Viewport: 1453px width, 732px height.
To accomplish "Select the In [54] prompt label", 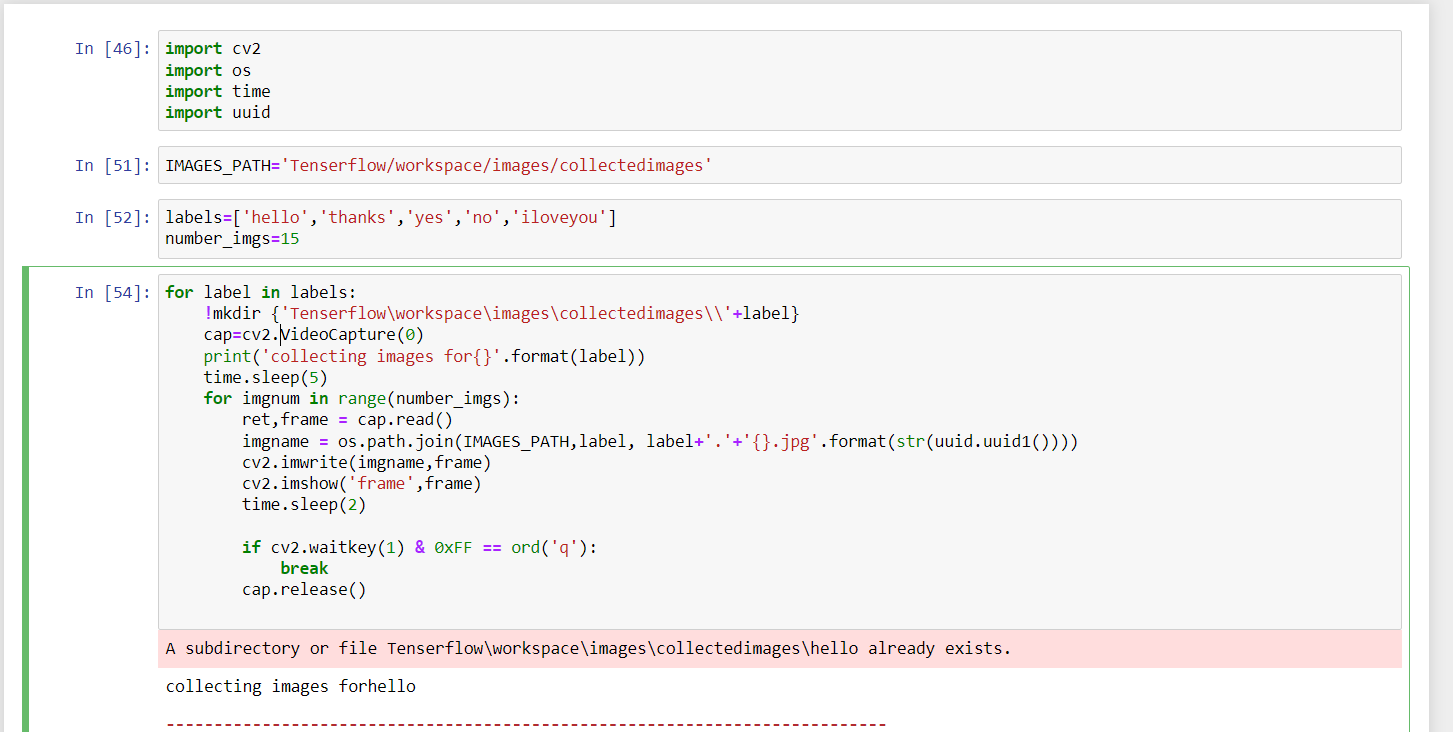I will tap(112, 292).
